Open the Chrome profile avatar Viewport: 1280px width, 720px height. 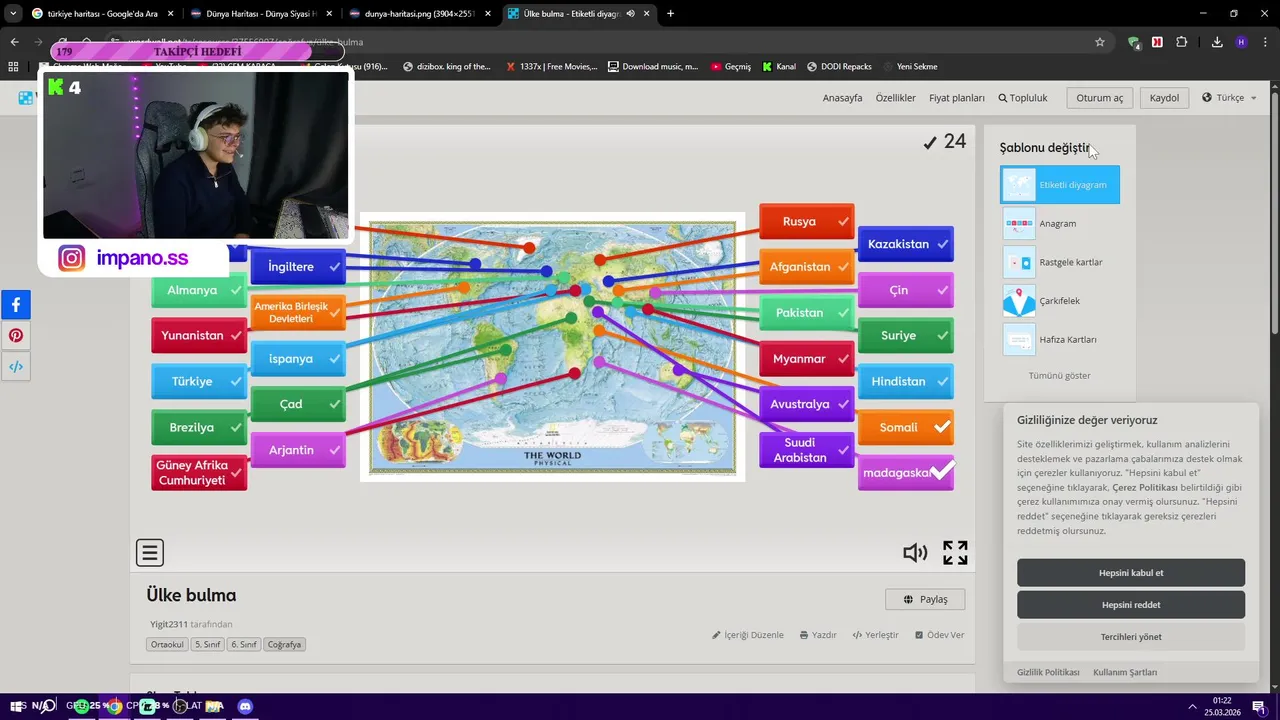click(x=1241, y=42)
